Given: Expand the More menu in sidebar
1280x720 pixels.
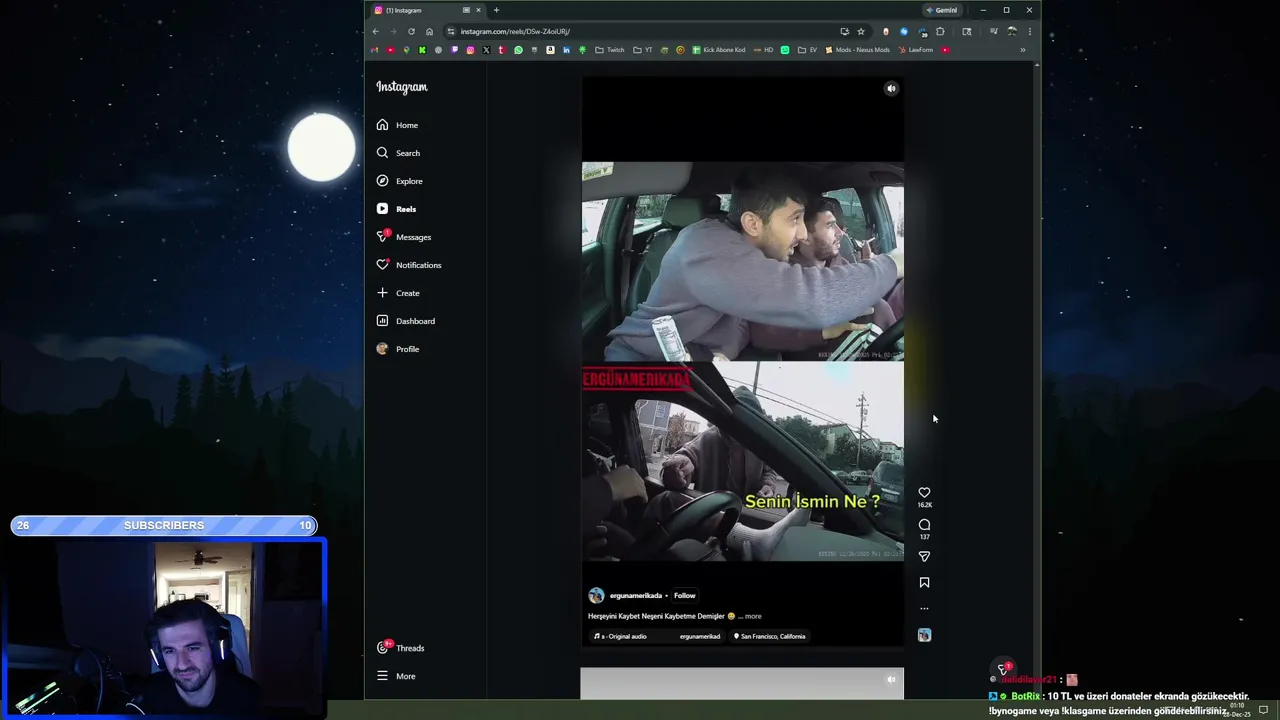Looking at the screenshot, I should [x=397, y=676].
